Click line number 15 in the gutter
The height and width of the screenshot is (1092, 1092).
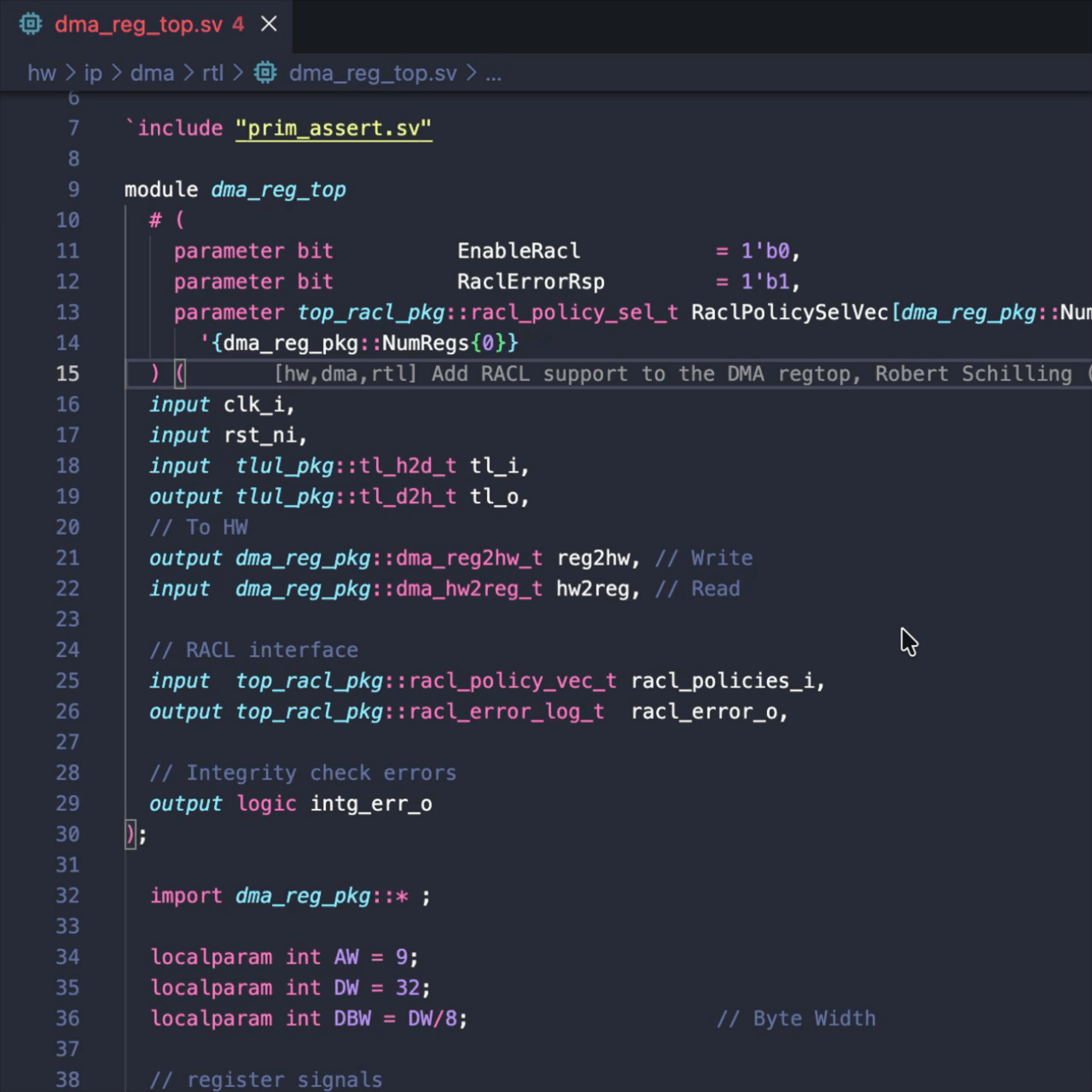point(67,374)
